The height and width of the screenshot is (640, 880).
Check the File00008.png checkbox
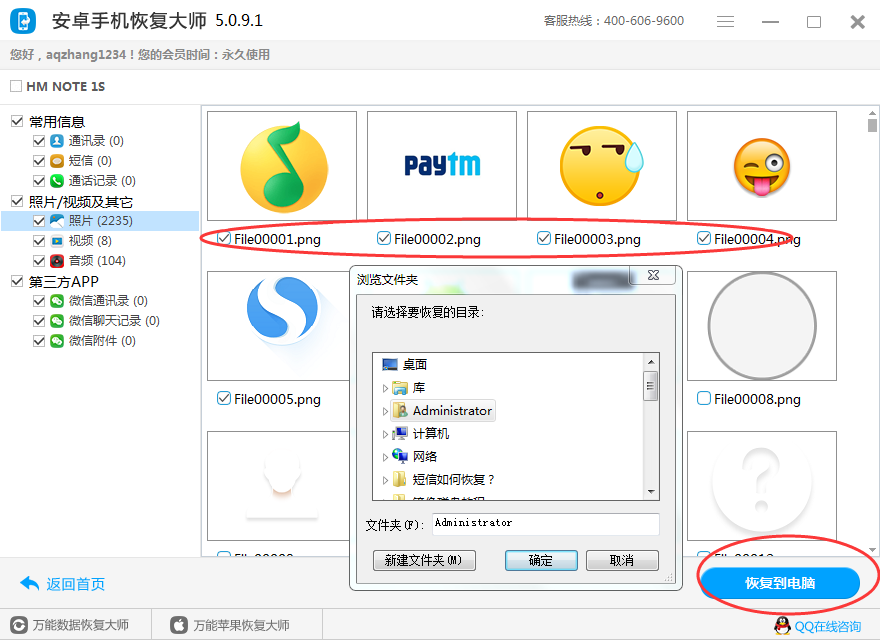[704, 398]
